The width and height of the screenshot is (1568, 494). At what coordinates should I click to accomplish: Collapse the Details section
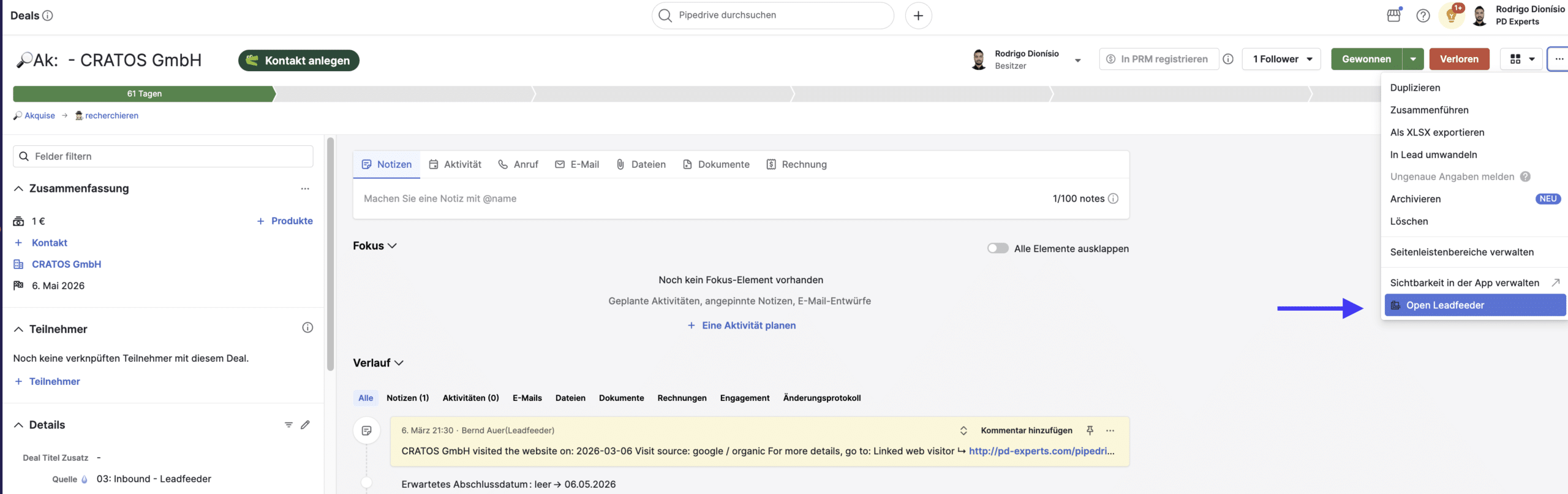pyautogui.click(x=18, y=425)
